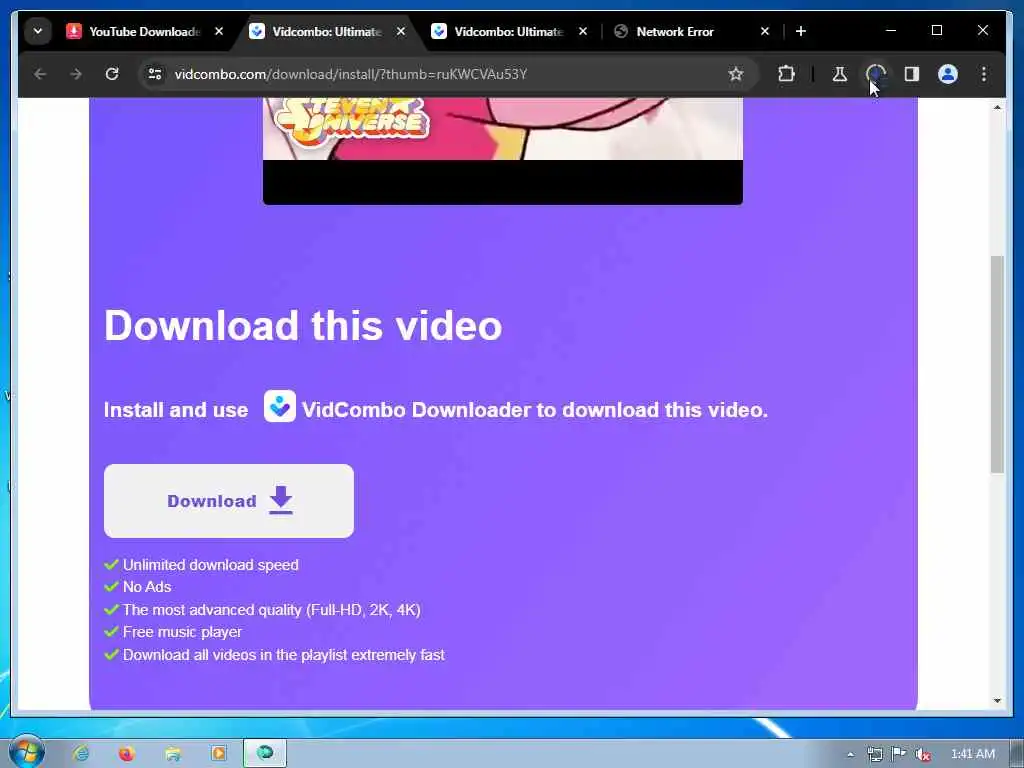Select the active Vidcombo: Ultimate tab
The image size is (1024, 768).
[327, 31]
